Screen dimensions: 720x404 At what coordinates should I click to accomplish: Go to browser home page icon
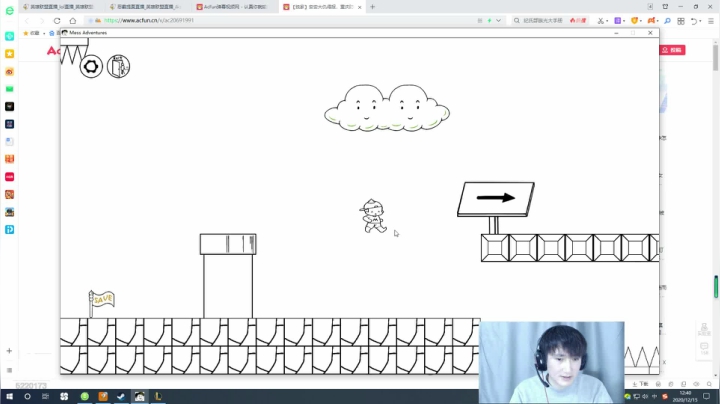pyautogui.click(x=73, y=21)
